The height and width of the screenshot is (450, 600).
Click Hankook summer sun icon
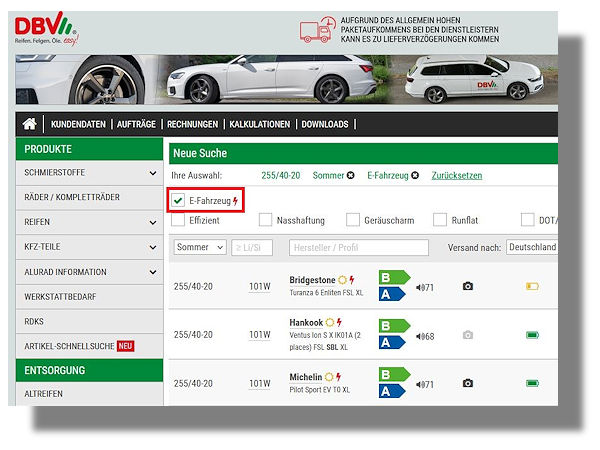pos(329,323)
